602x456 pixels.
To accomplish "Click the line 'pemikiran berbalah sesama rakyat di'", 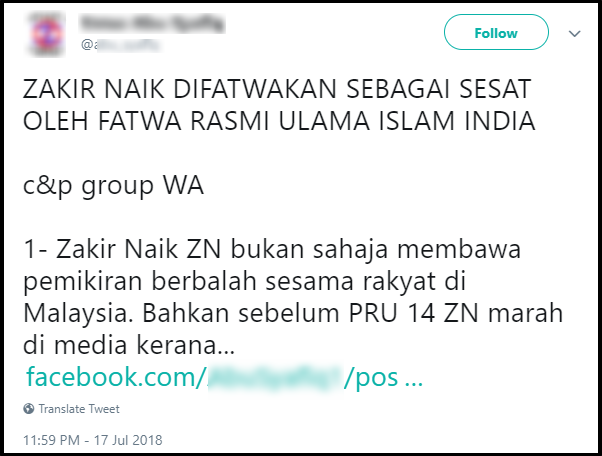I will point(245,282).
